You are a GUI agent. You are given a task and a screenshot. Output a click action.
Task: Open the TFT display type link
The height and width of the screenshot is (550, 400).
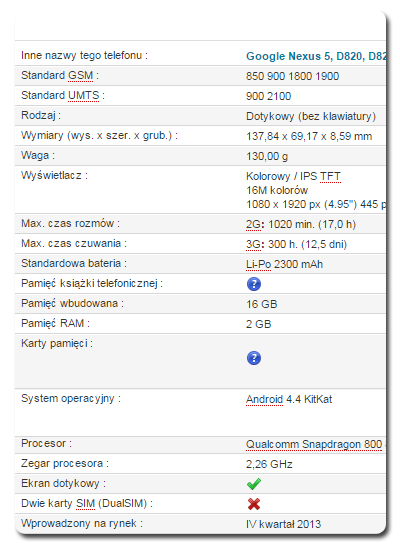coord(330,176)
